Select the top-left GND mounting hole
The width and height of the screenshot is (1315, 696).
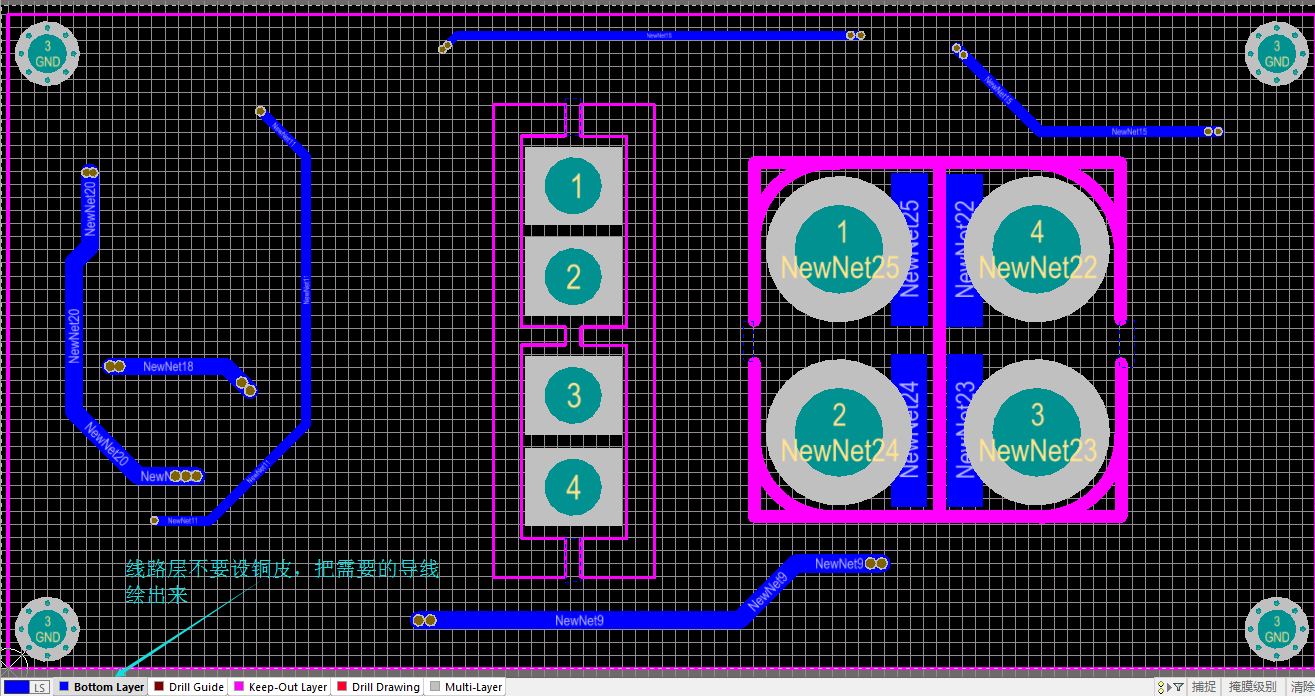[x=47, y=54]
